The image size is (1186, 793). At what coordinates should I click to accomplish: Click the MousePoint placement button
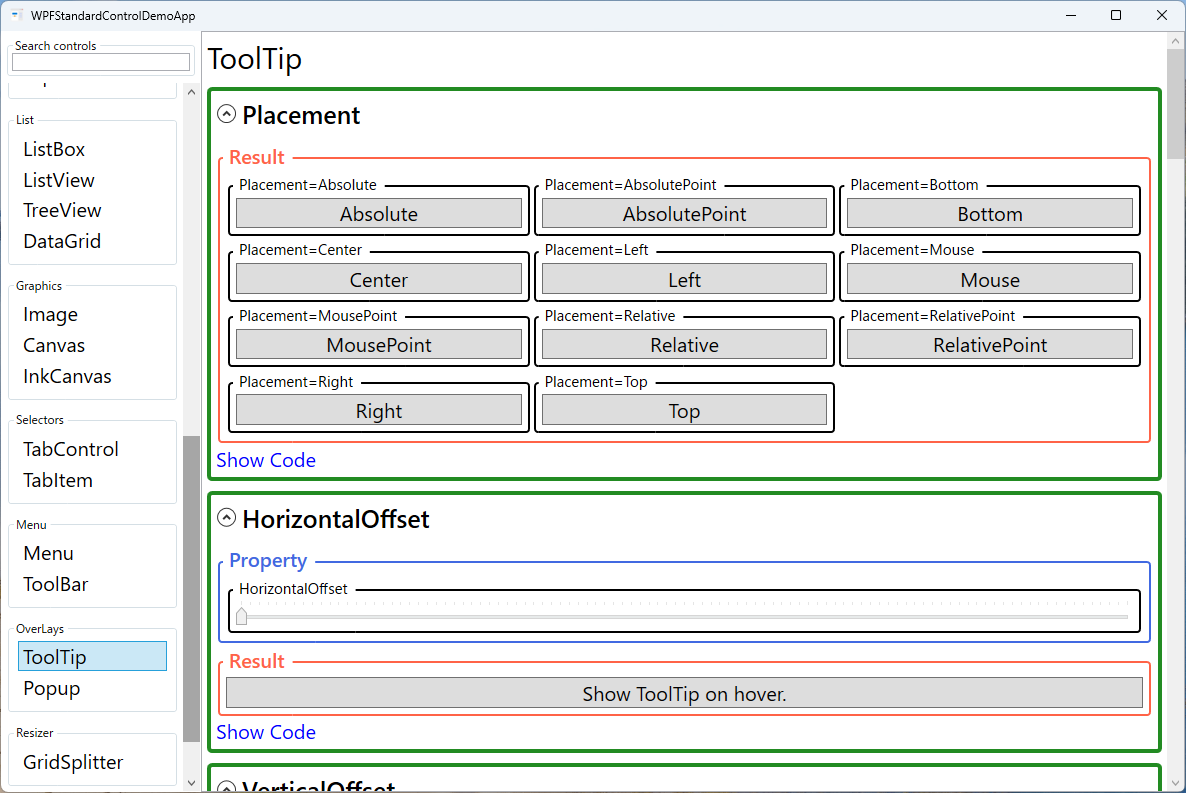379,344
